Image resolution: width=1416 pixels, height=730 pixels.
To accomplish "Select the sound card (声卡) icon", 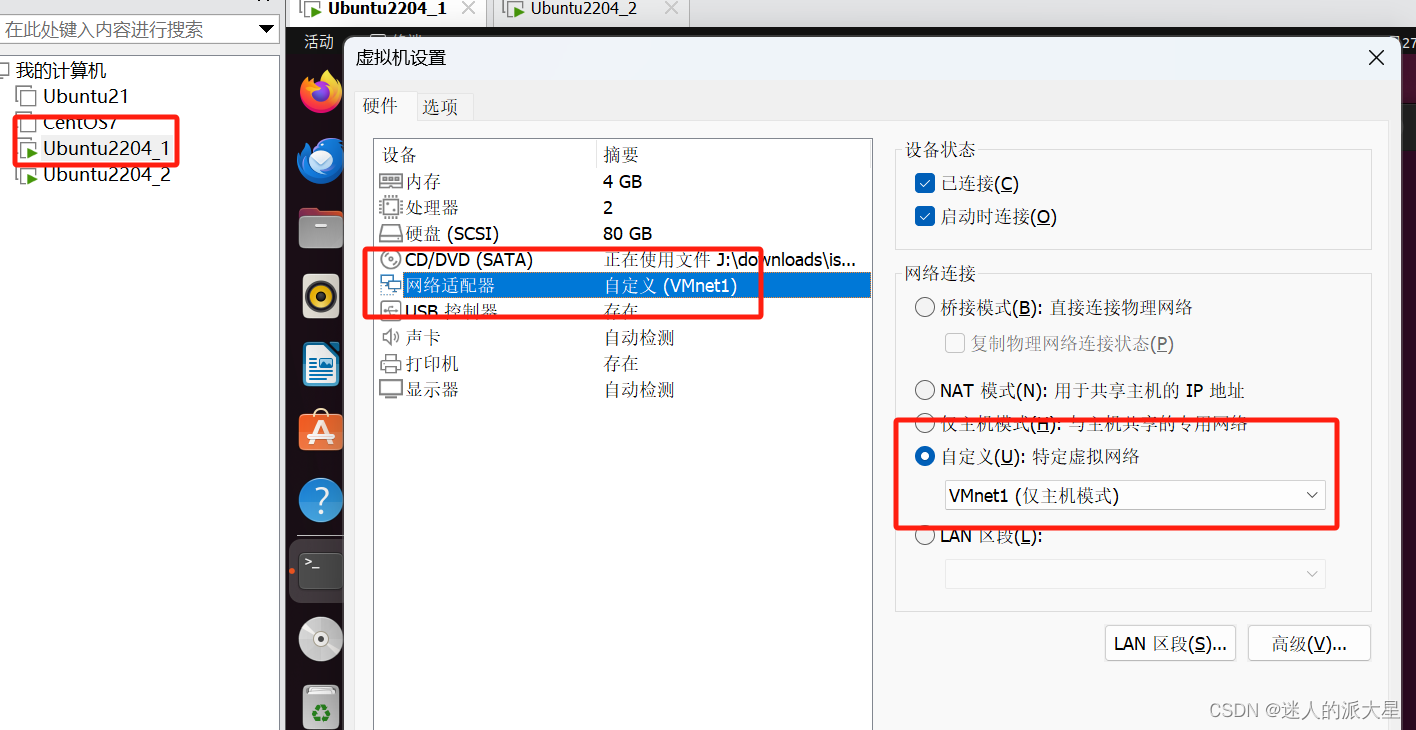I will tap(391, 338).
